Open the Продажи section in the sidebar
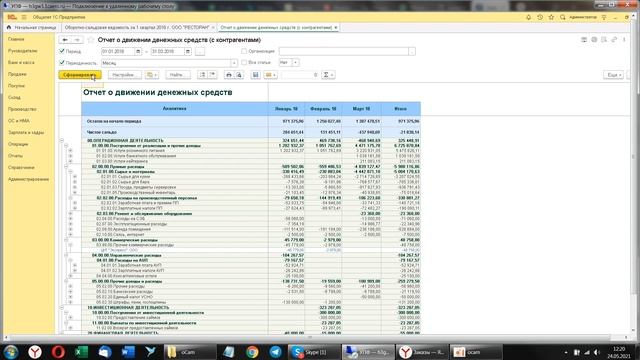 17,74
